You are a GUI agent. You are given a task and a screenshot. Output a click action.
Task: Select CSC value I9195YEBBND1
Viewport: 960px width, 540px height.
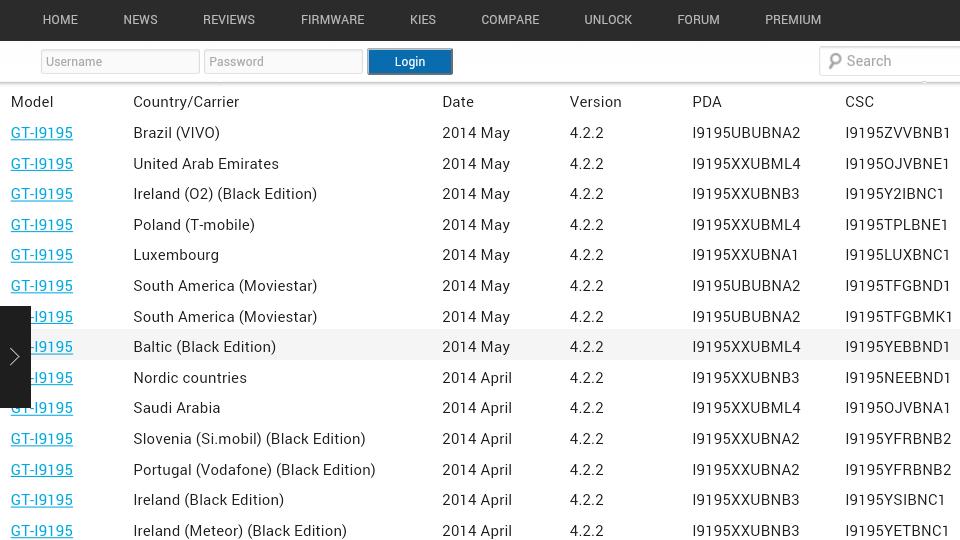pyautogui.click(x=898, y=347)
